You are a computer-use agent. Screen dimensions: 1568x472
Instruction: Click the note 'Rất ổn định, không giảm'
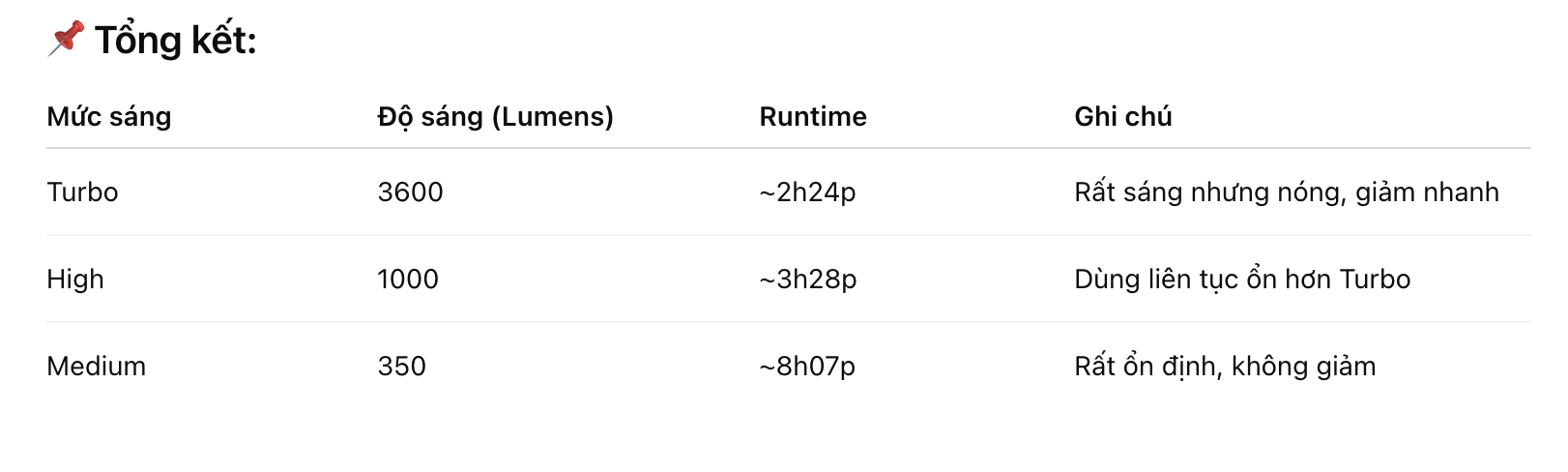click(x=1224, y=367)
